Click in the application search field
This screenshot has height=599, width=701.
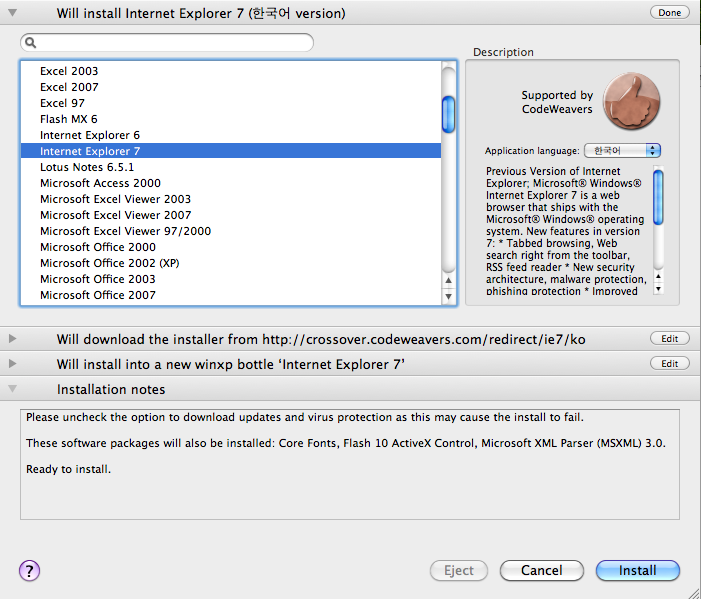[167, 42]
